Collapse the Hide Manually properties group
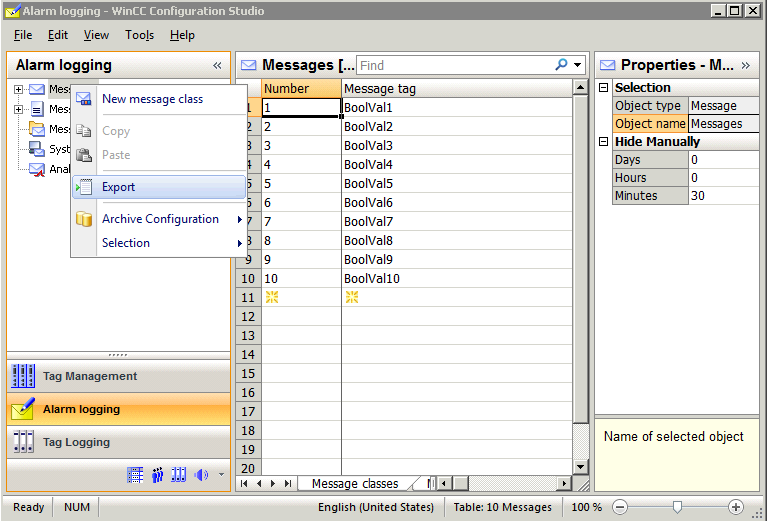Viewport: 767px width, 521px height. [604, 142]
